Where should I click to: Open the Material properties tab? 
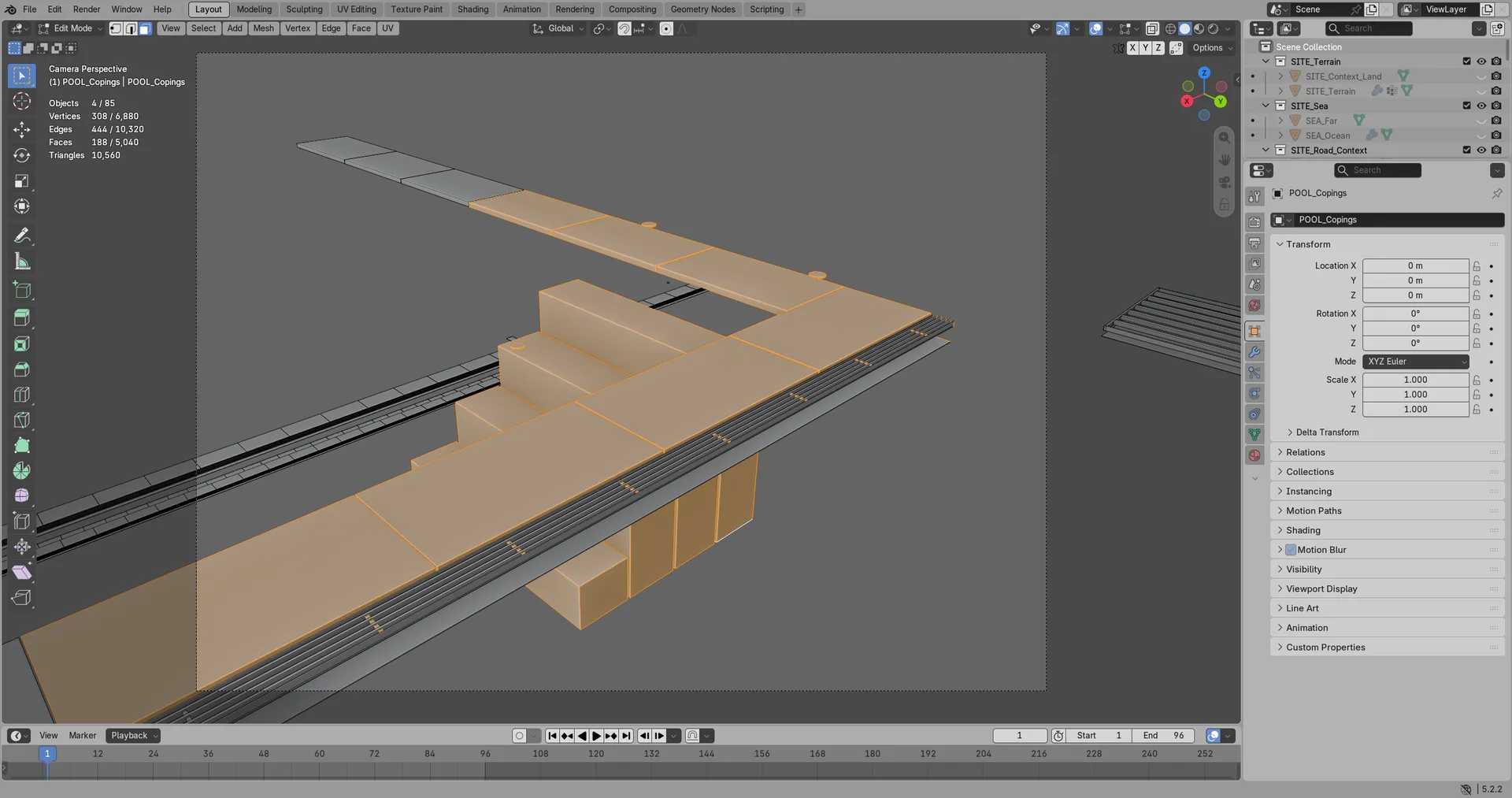(x=1254, y=455)
